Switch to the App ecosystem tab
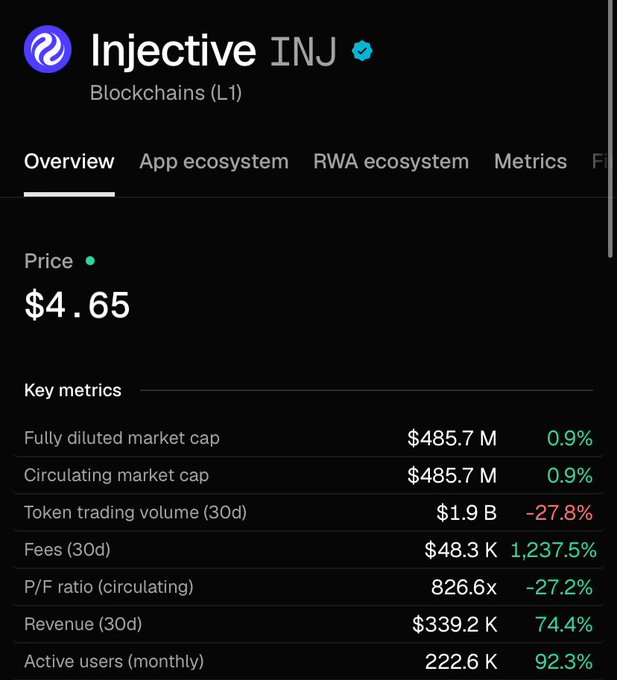617x680 pixels. tap(214, 162)
